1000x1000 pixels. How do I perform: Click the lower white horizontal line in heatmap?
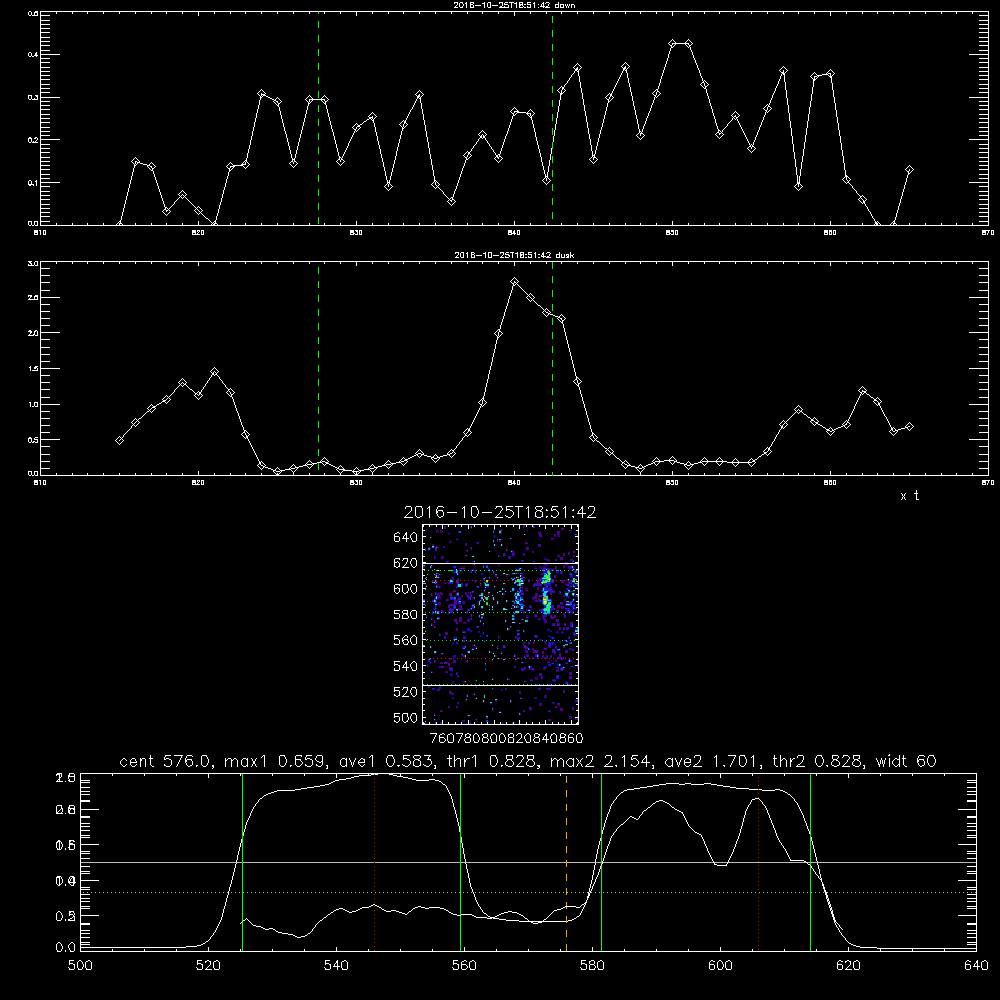501,685
